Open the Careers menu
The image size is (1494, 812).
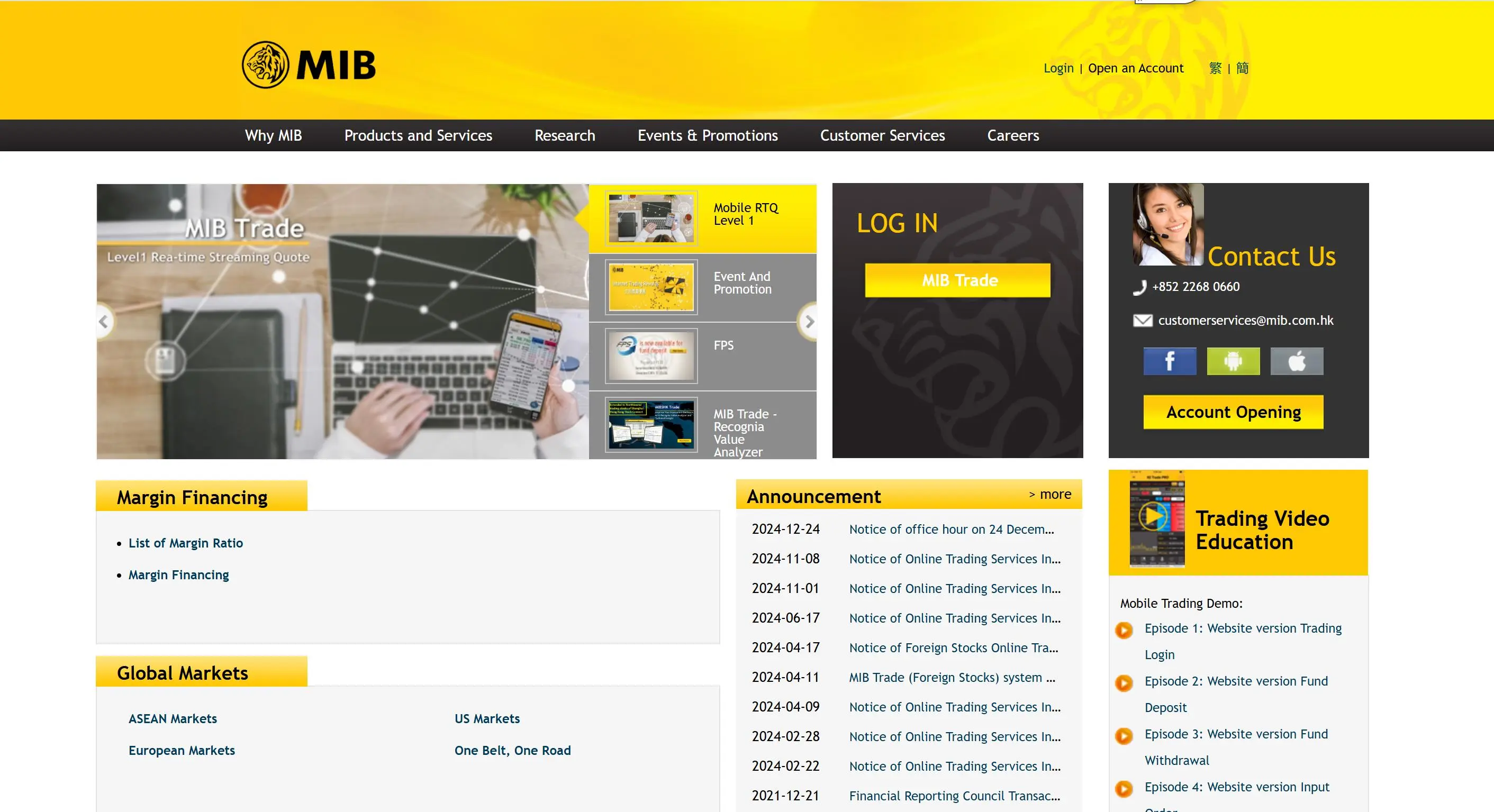point(1013,135)
